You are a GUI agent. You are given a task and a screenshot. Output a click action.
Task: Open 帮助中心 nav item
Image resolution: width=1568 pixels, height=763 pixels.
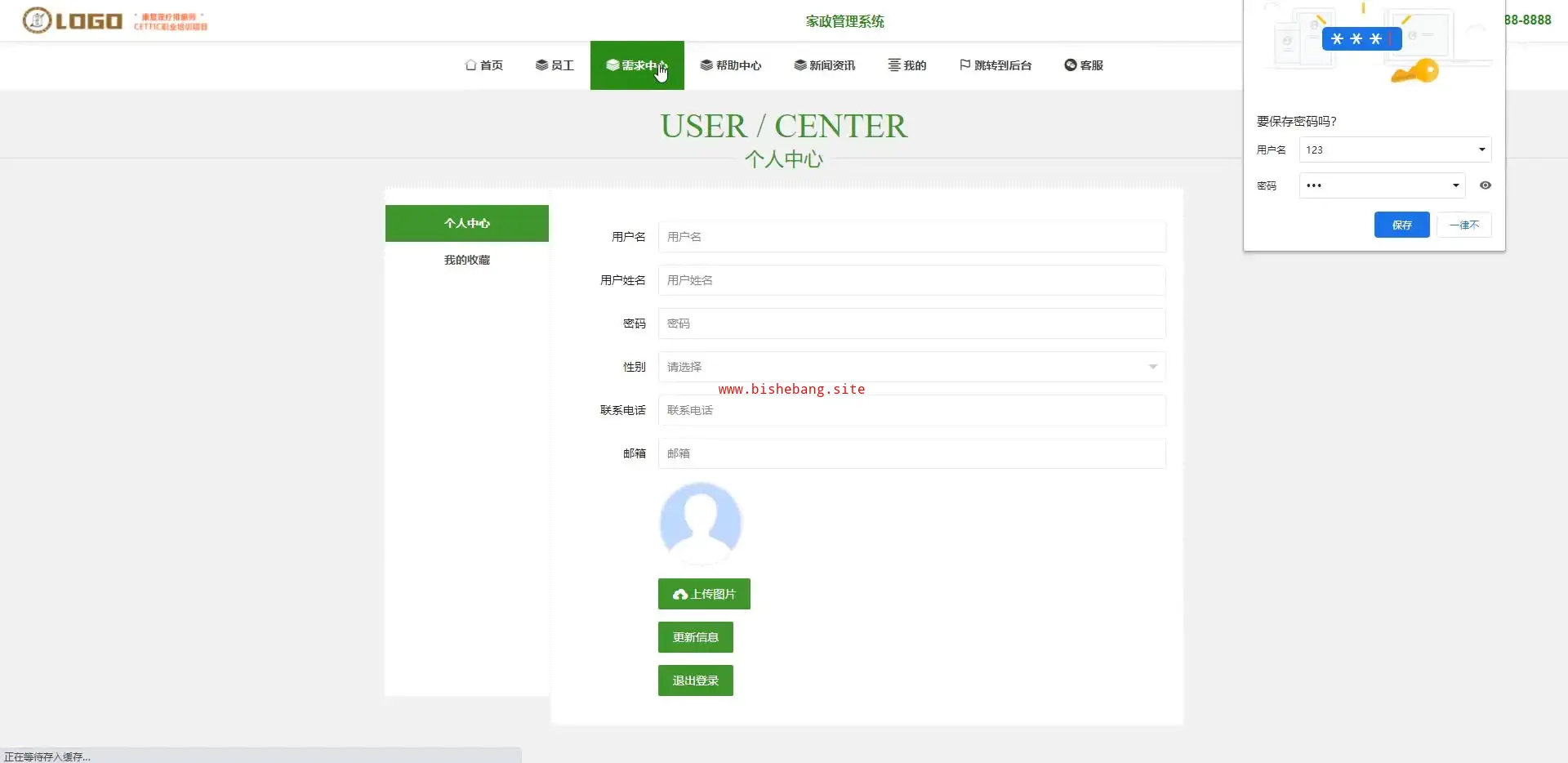731,65
